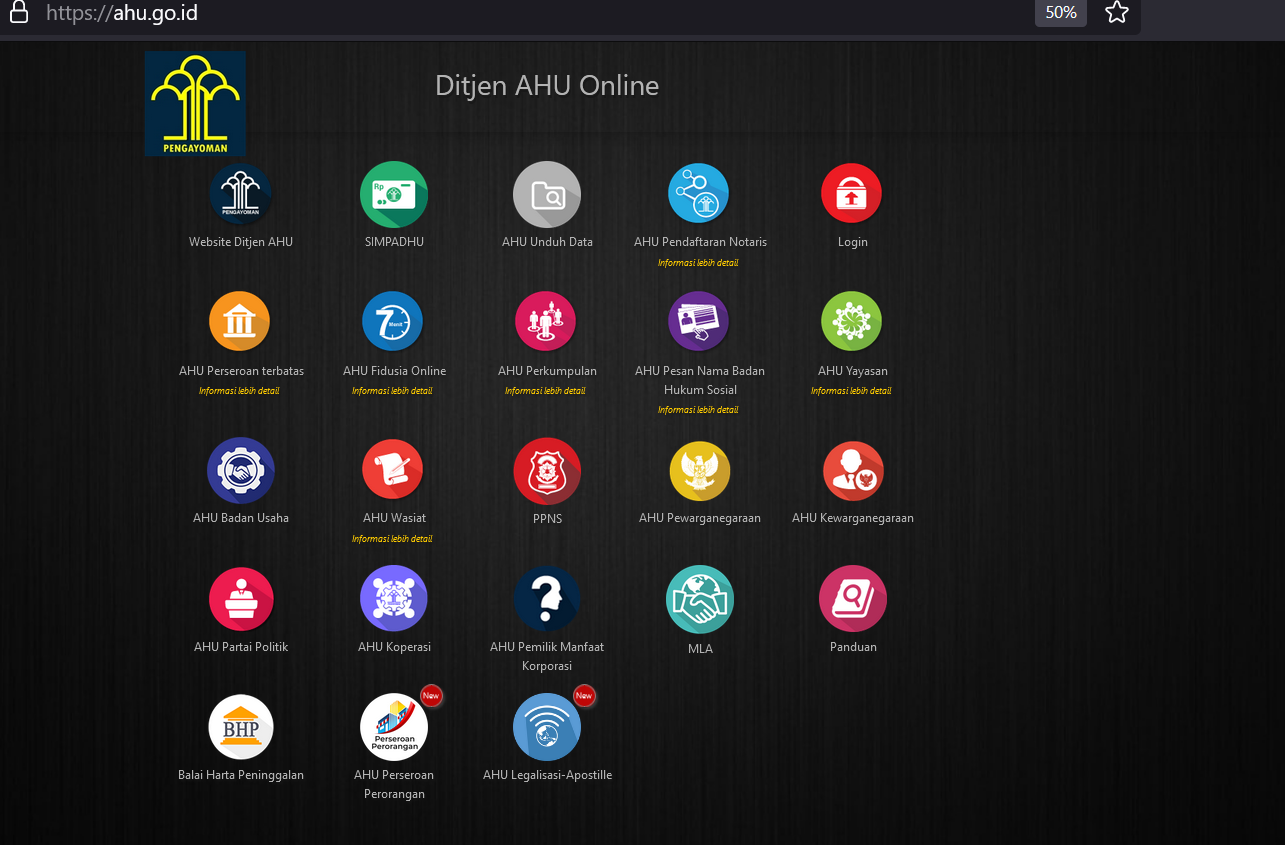Image resolution: width=1285 pixels, height=845 pixels.
Task: Click the Panduan text label
Action: (853, 647)
